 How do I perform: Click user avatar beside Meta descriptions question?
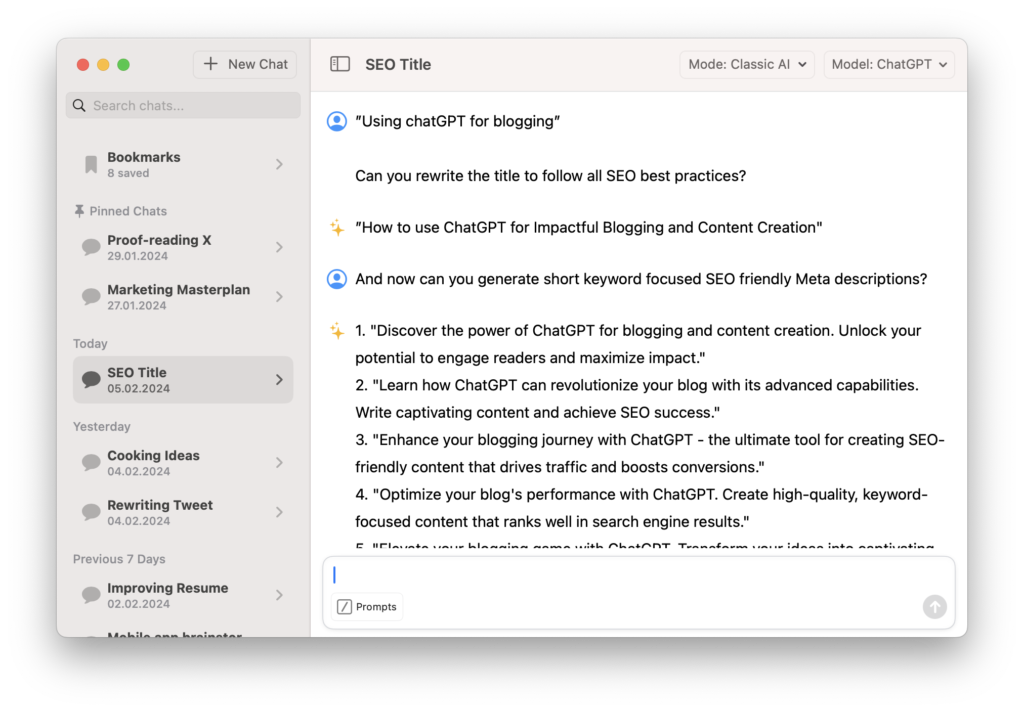(x=337, y=279)
